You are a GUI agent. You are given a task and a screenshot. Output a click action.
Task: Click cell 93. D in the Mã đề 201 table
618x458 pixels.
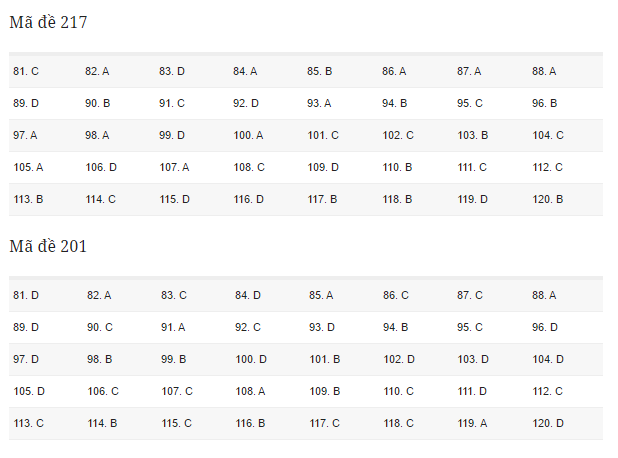(322, 328)
